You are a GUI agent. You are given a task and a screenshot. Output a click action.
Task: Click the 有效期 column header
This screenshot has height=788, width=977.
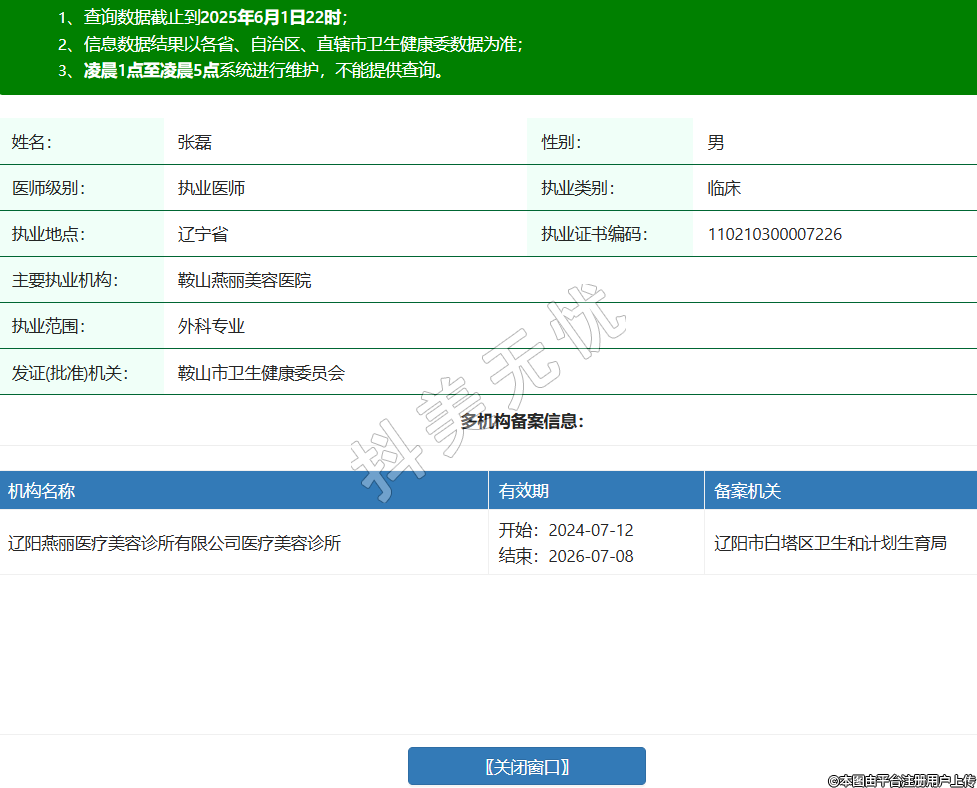(524, 491)
